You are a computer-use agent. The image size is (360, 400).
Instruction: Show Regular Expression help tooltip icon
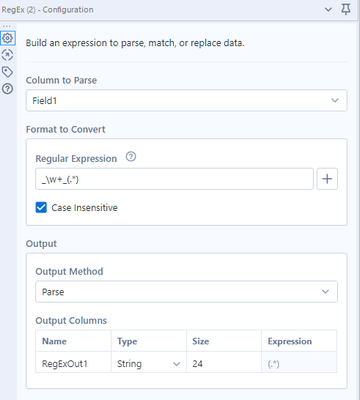[x=131, y=156]
